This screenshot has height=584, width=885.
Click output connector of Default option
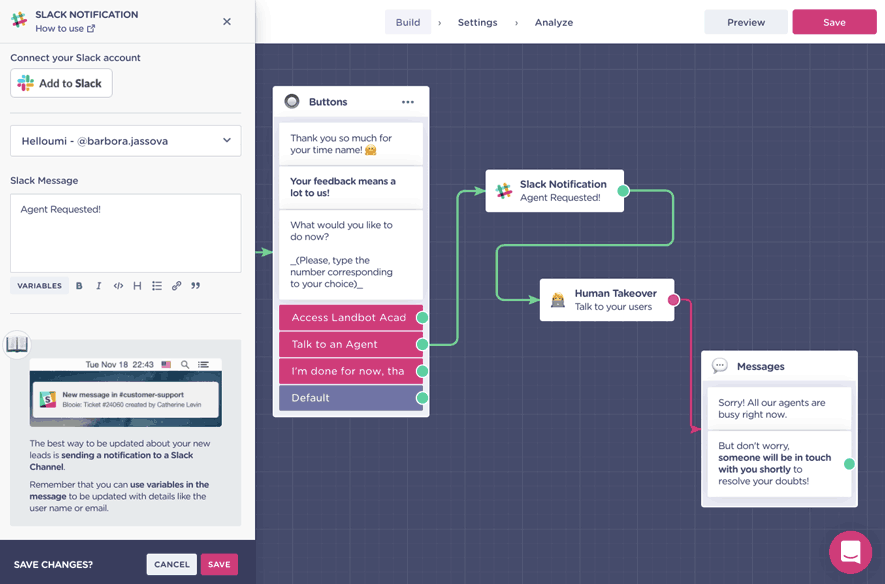pyautogui.click(x=422, y=398)
